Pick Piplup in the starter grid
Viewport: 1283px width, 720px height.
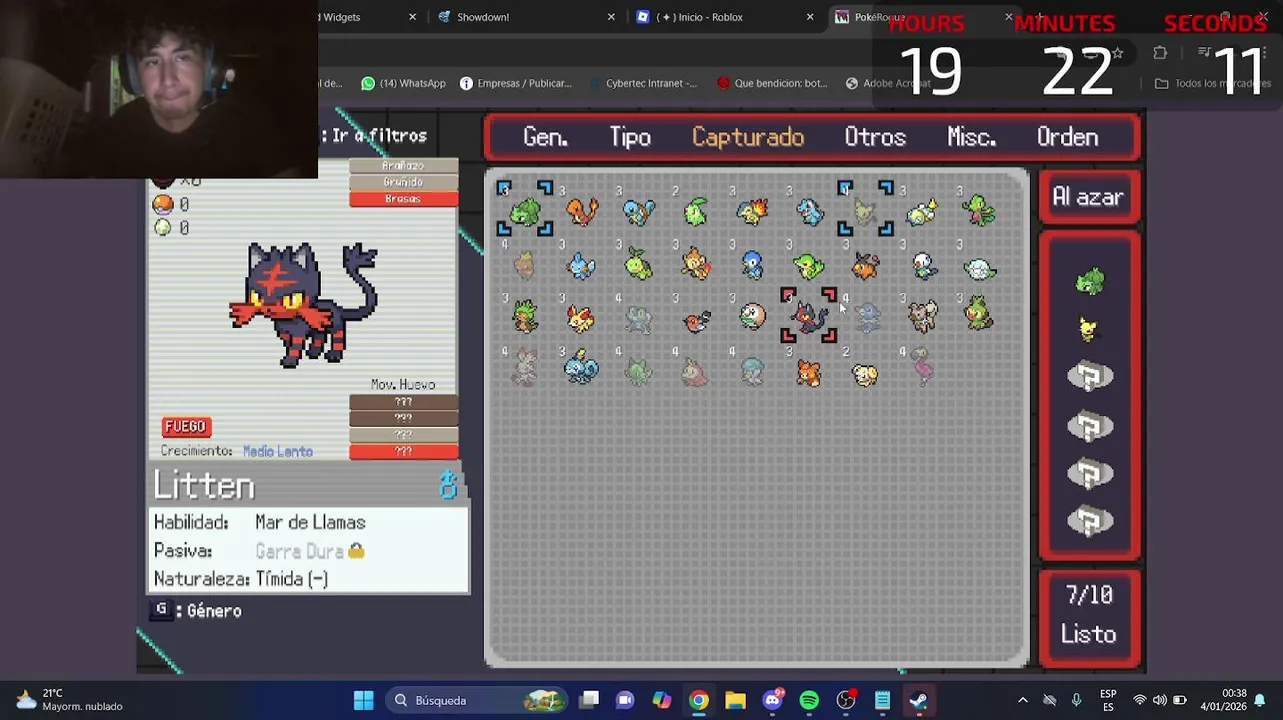(752, 265)
